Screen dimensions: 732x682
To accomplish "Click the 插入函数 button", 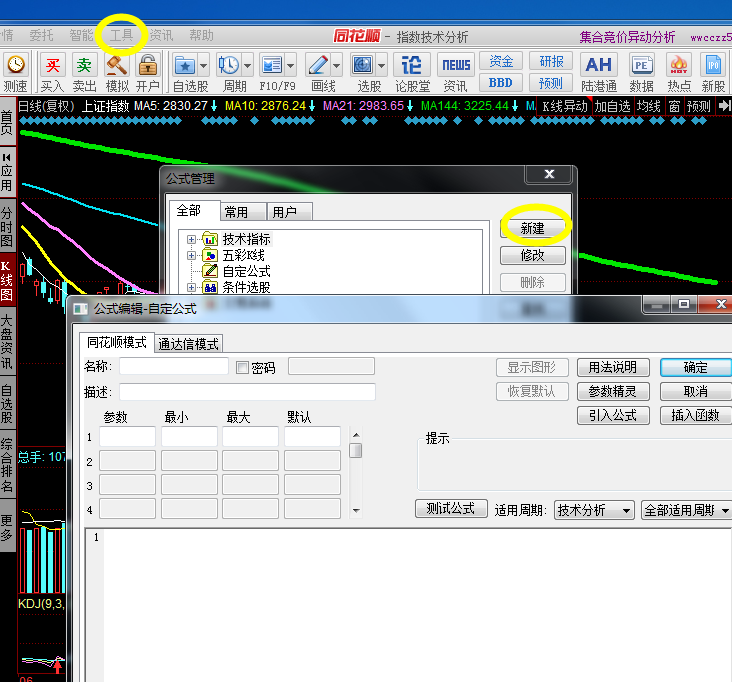I will coord(696,415).
